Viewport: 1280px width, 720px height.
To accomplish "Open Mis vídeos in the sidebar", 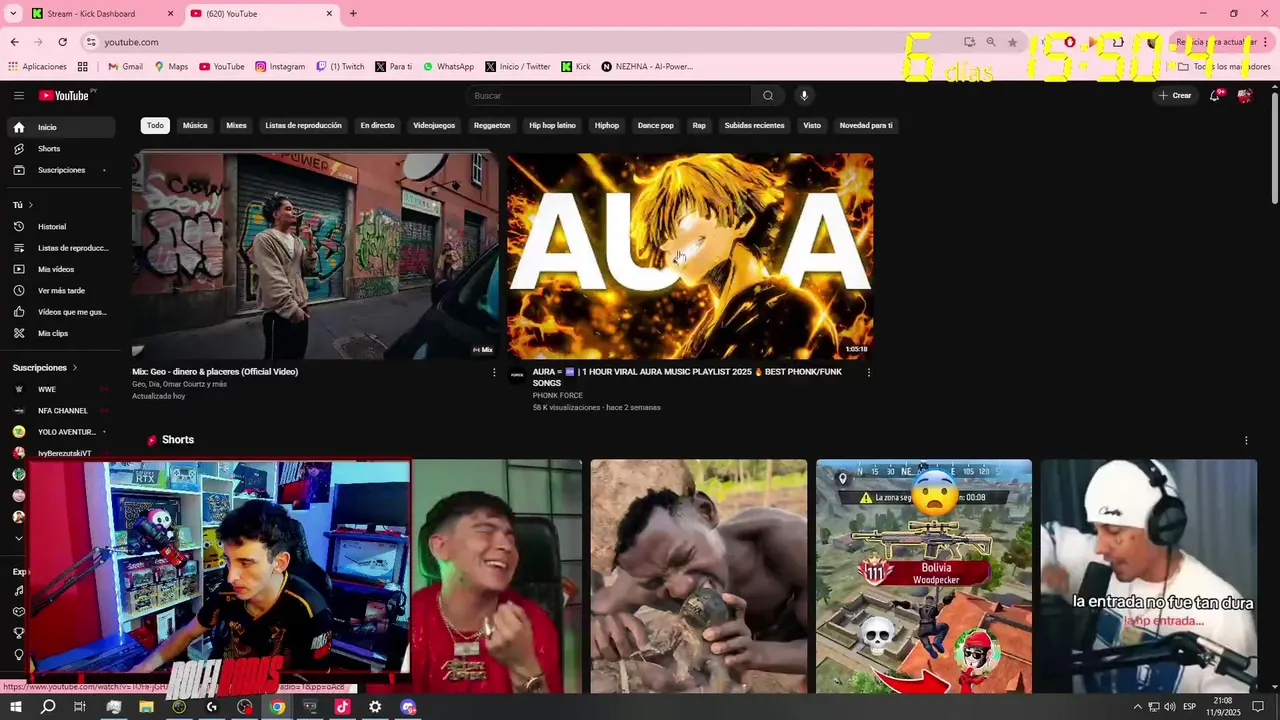I will (61, 269).
